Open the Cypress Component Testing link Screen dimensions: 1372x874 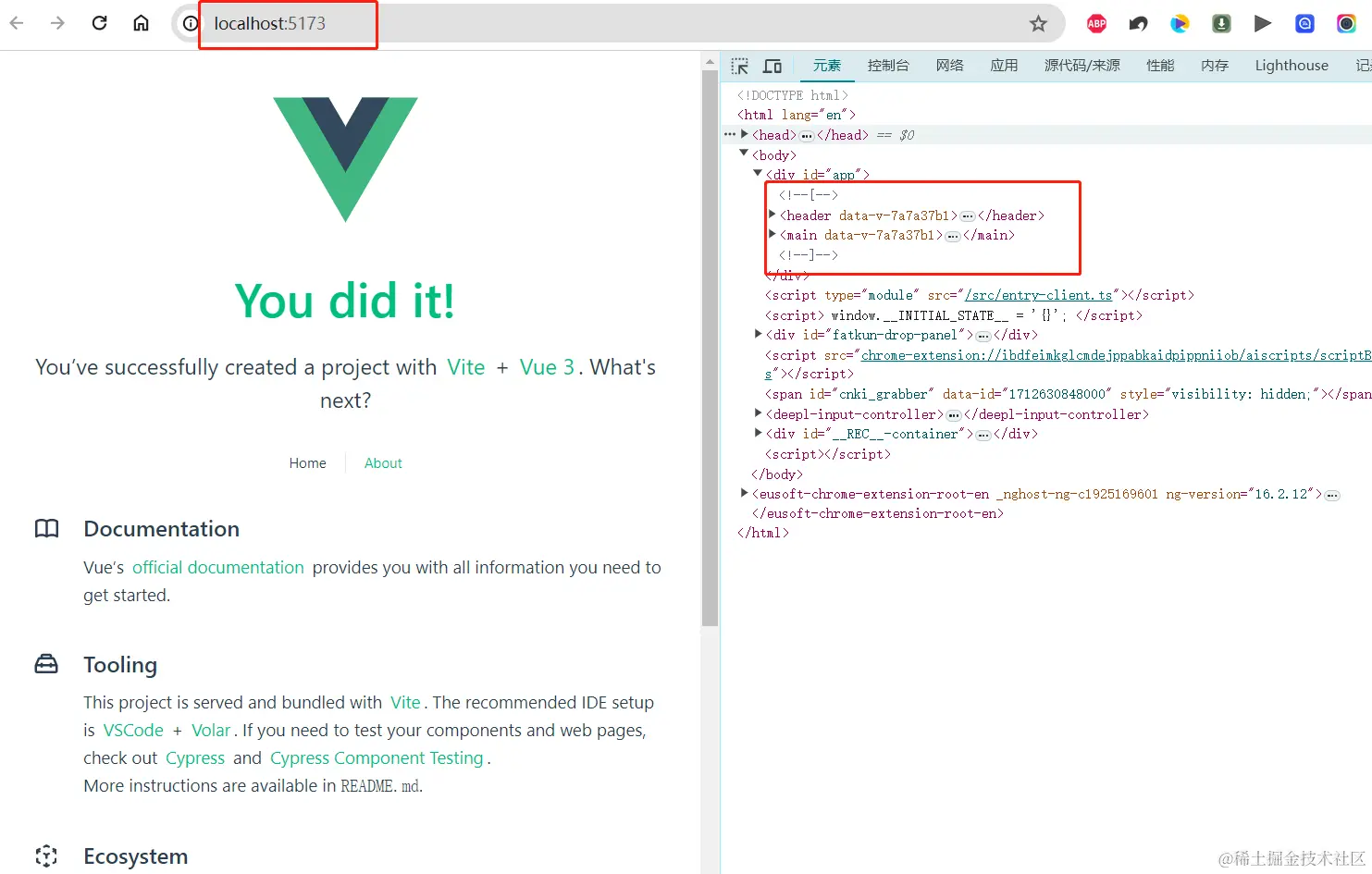click(377, 757)
